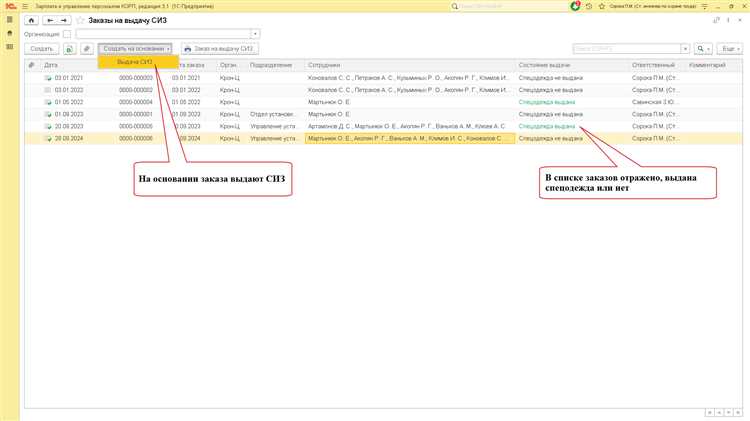Enable the Организация filter checkbox
Image resolution: width=750 pixels, height=421 pixels.
(67, 34)
